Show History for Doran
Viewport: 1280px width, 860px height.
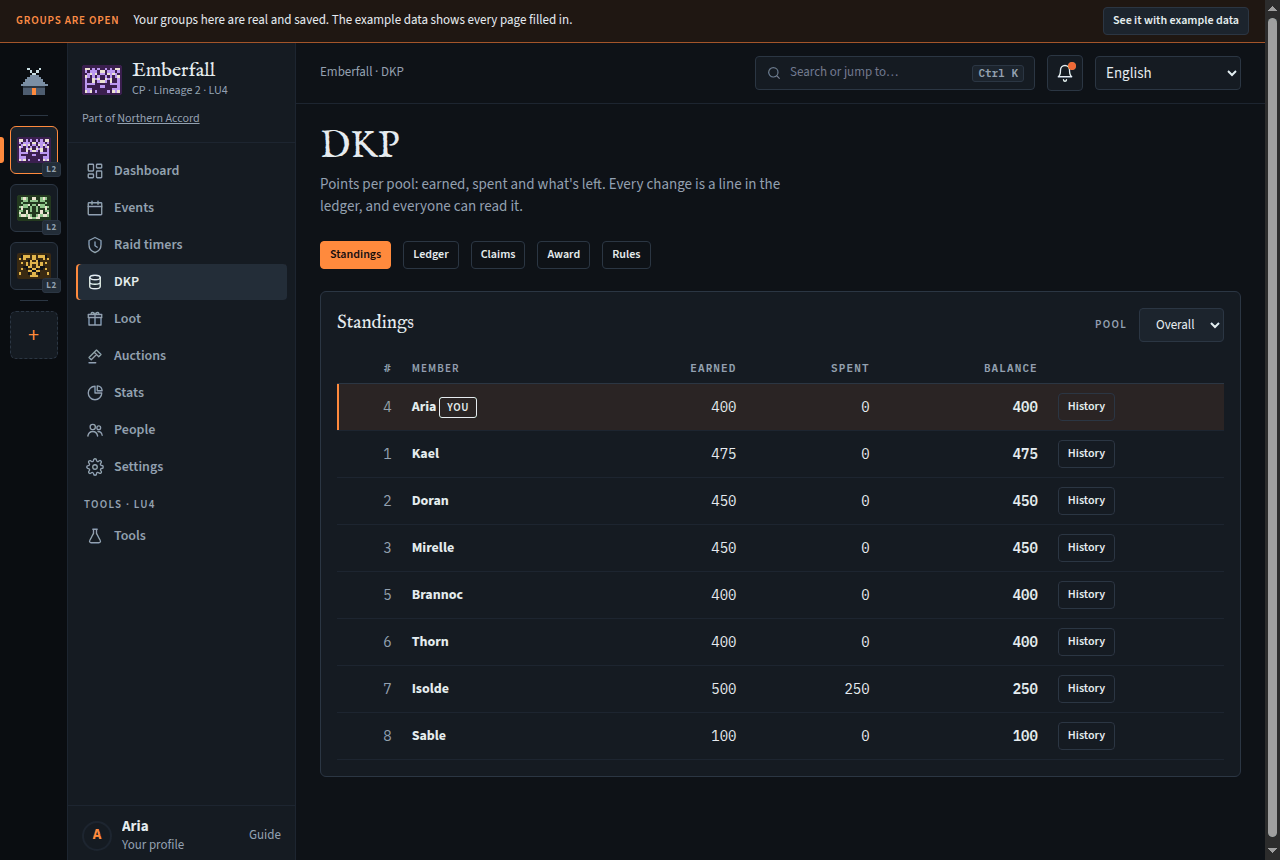point(1086,501)
